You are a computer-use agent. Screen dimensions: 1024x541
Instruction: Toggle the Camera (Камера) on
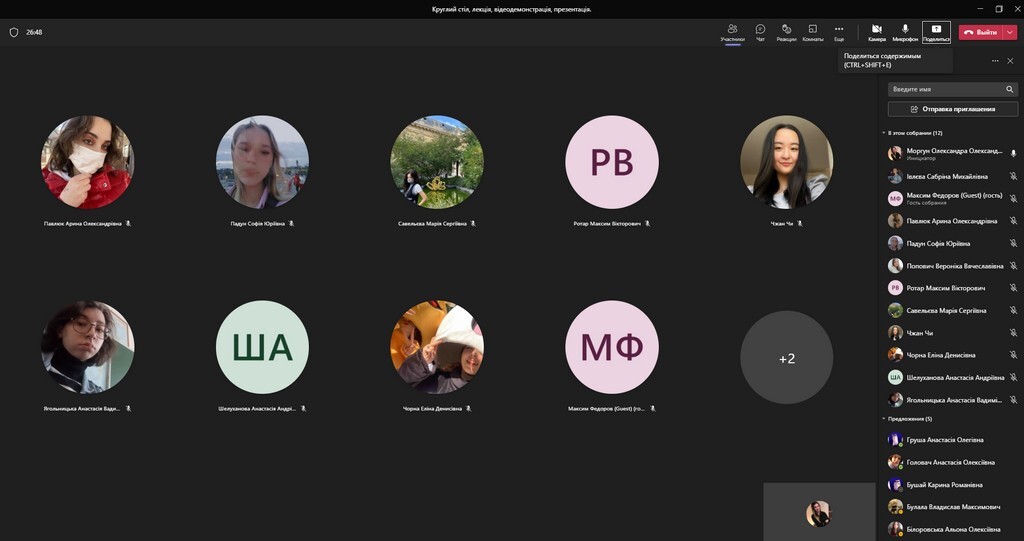pos(877,32)
